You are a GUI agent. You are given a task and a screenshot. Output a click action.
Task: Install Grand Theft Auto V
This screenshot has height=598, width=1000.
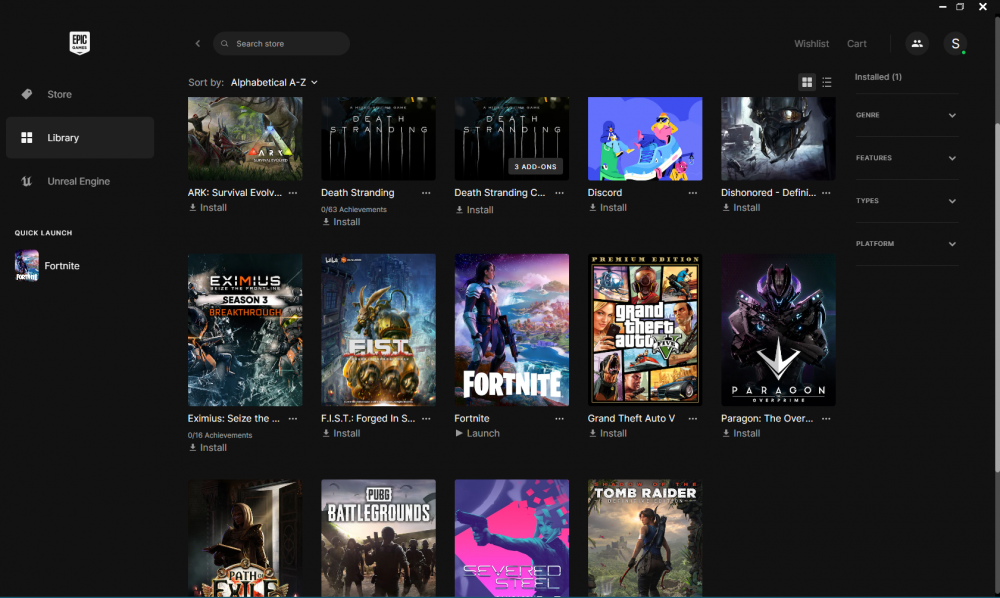[x=608, y=433]
